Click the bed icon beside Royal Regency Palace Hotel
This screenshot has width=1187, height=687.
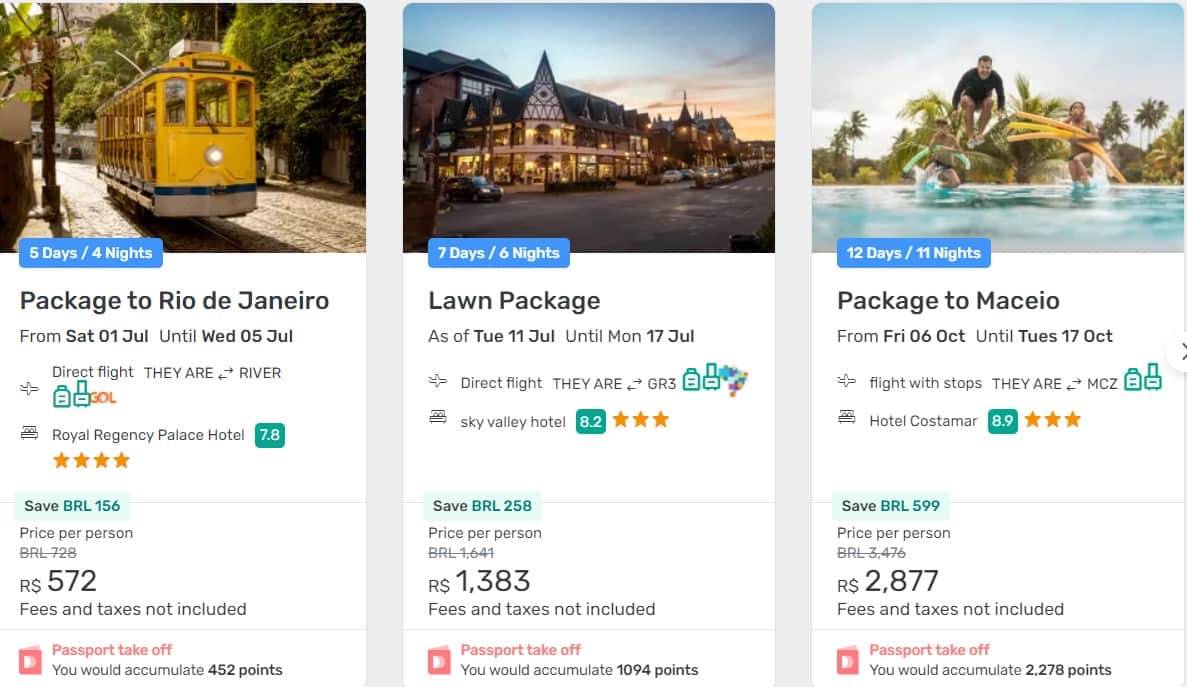29,434
